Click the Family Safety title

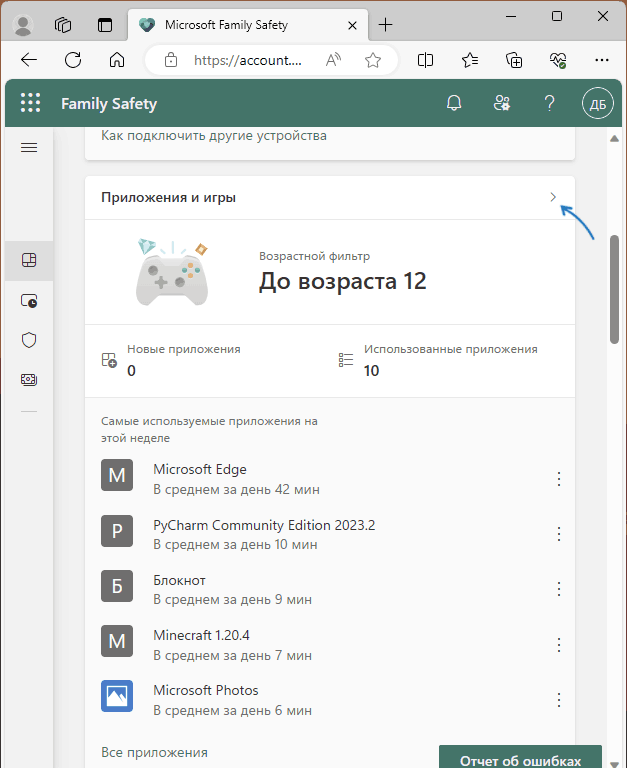[x=109, y=104]
